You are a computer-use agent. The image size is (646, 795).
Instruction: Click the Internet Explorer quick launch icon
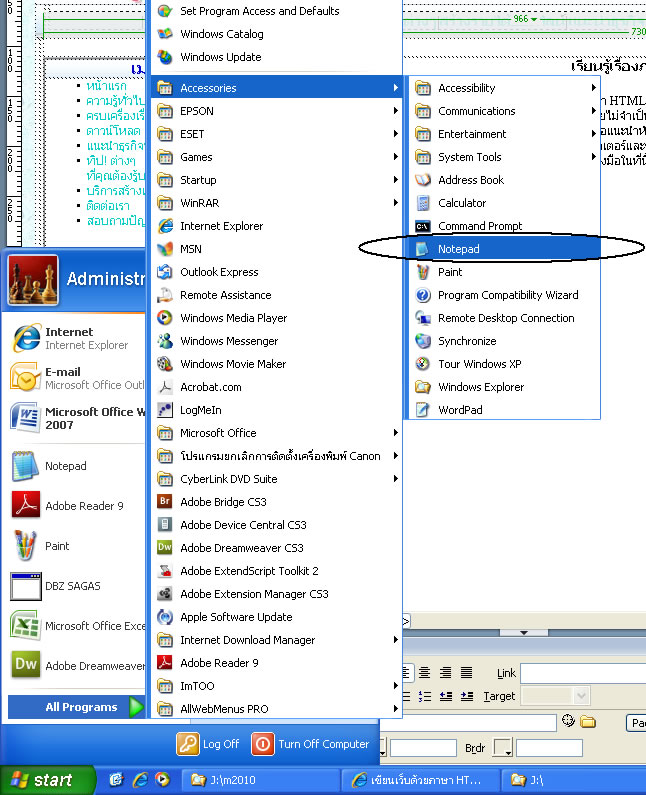(x=140, y=780)
